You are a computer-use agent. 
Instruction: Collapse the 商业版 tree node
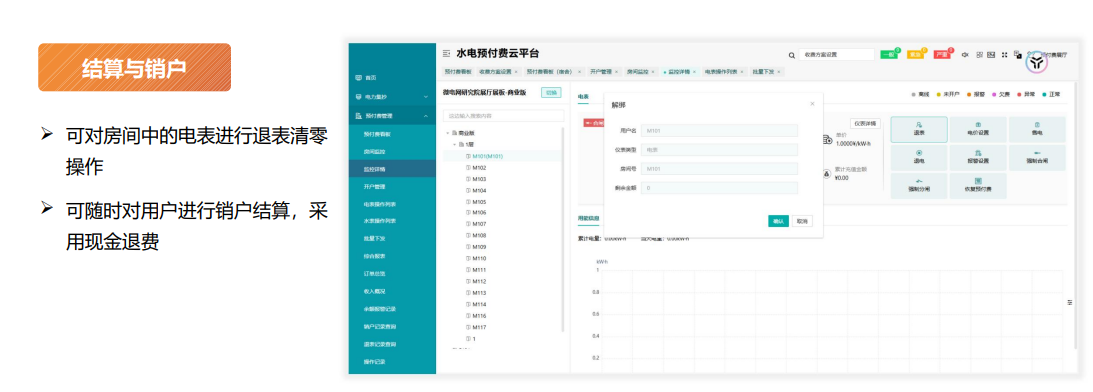tap(447, 133)
